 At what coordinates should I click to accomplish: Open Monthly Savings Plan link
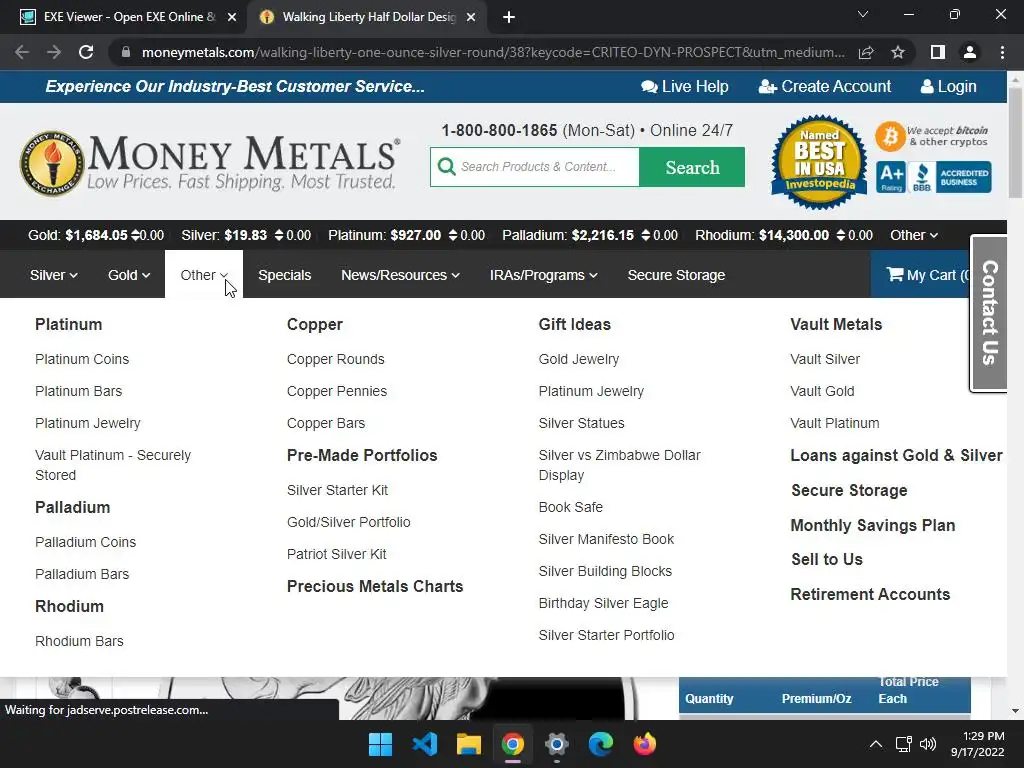tap(872, 525)
